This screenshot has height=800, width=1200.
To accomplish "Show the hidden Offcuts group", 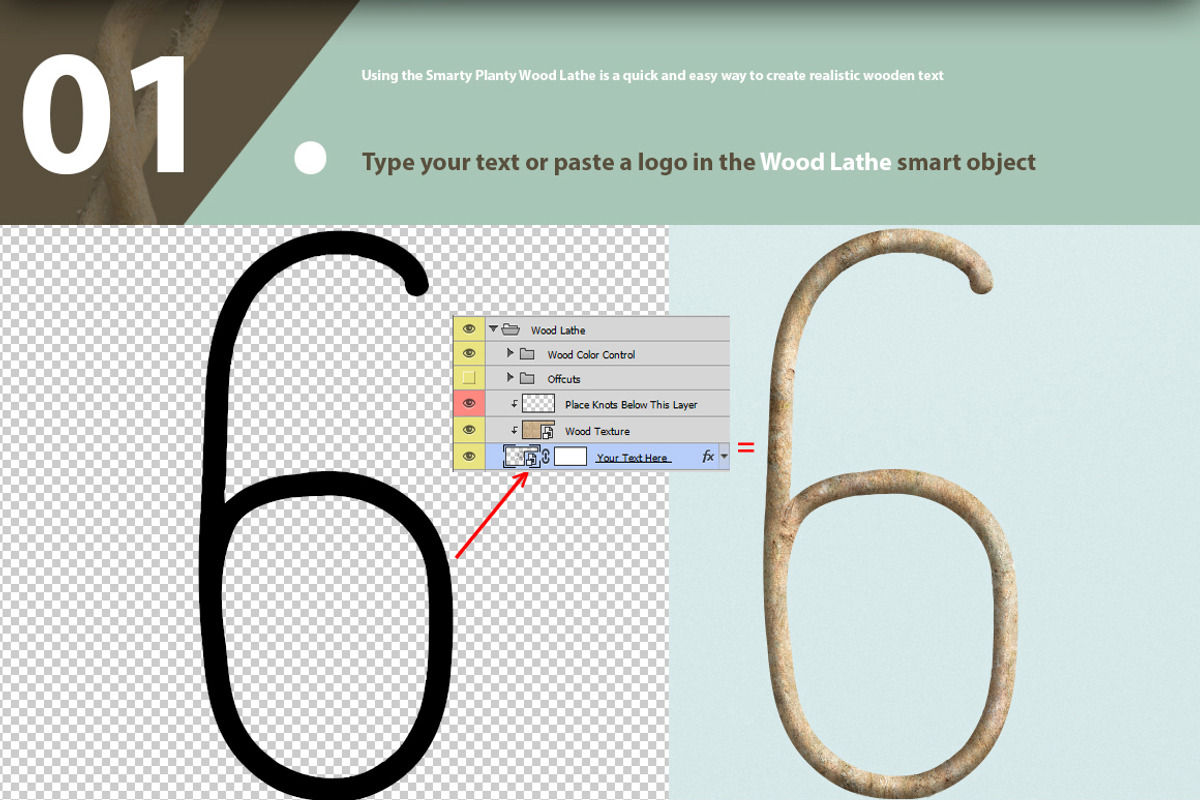I will point(468,378).
